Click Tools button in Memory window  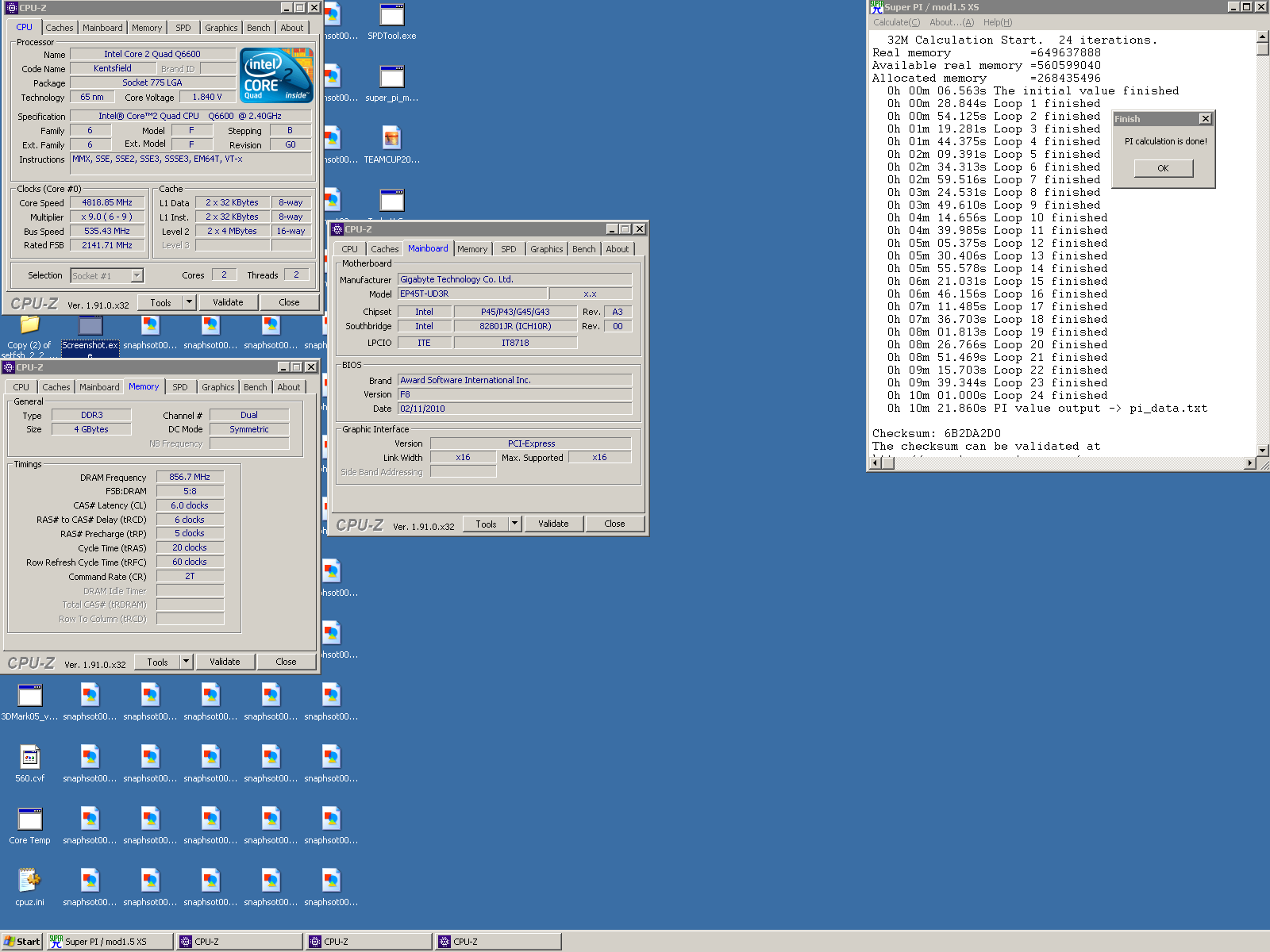point(157,662)
